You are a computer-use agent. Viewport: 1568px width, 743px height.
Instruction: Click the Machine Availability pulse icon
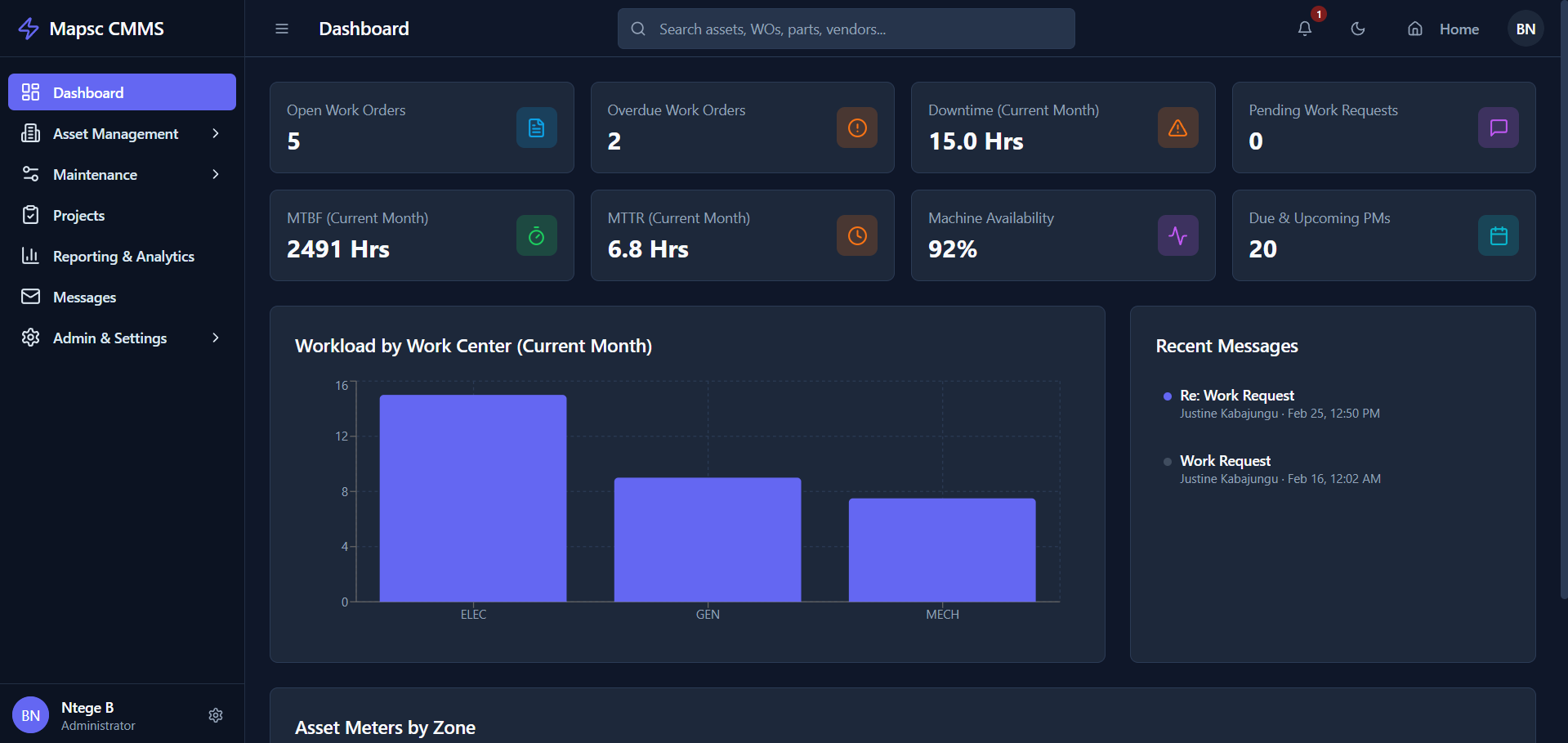[1178, 235]
